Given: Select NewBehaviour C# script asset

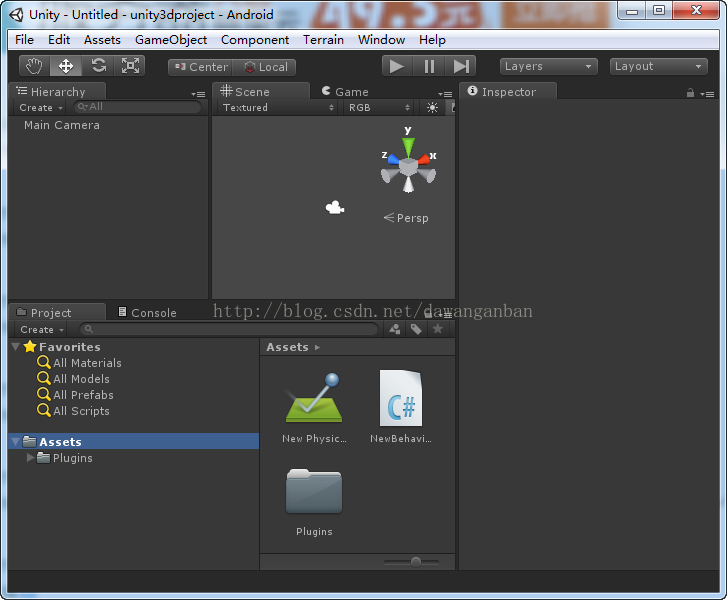Looking at the screenshot, I should (x=401, y=407).
